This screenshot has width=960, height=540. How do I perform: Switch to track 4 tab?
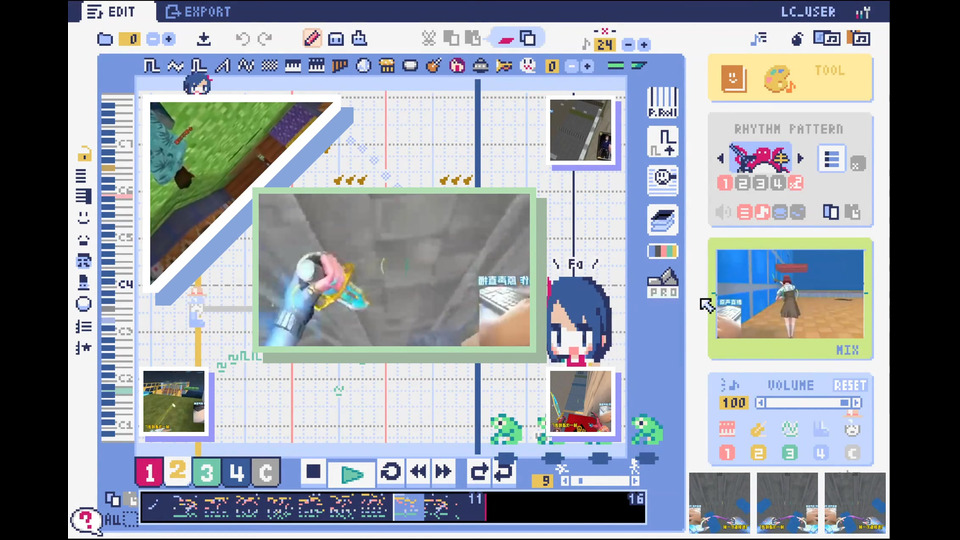pyautogui.click(x=236, y=472)
